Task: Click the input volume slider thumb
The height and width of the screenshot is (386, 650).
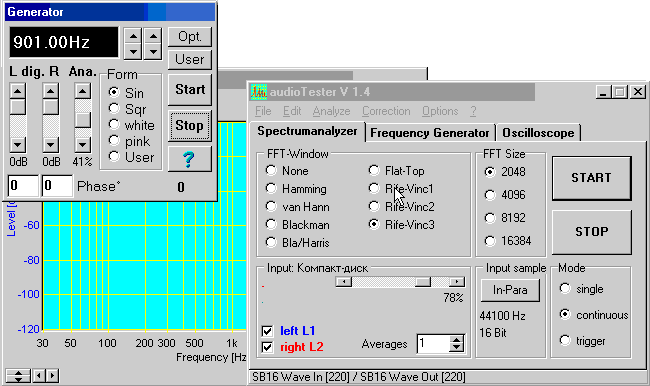Action: pyautogui.click(x=423, y=282)
